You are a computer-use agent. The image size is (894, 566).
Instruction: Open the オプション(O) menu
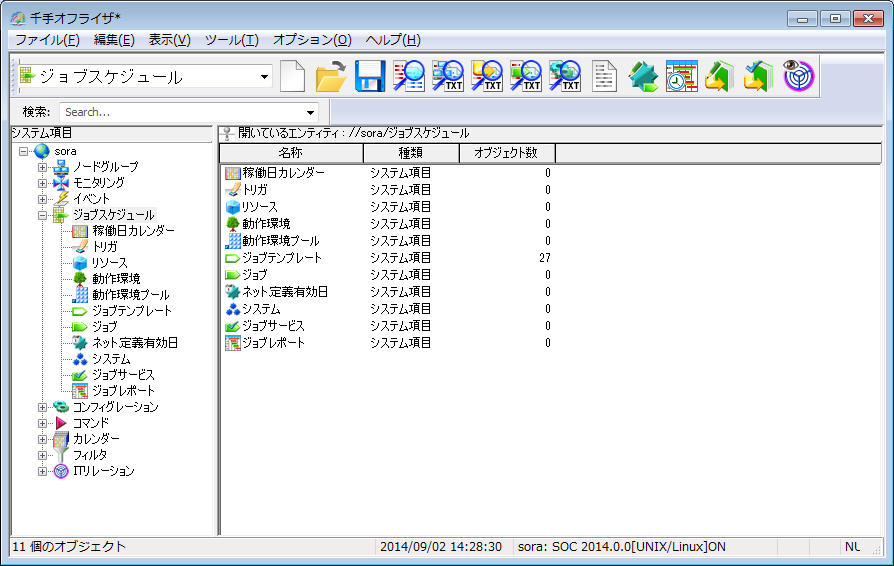312,40
